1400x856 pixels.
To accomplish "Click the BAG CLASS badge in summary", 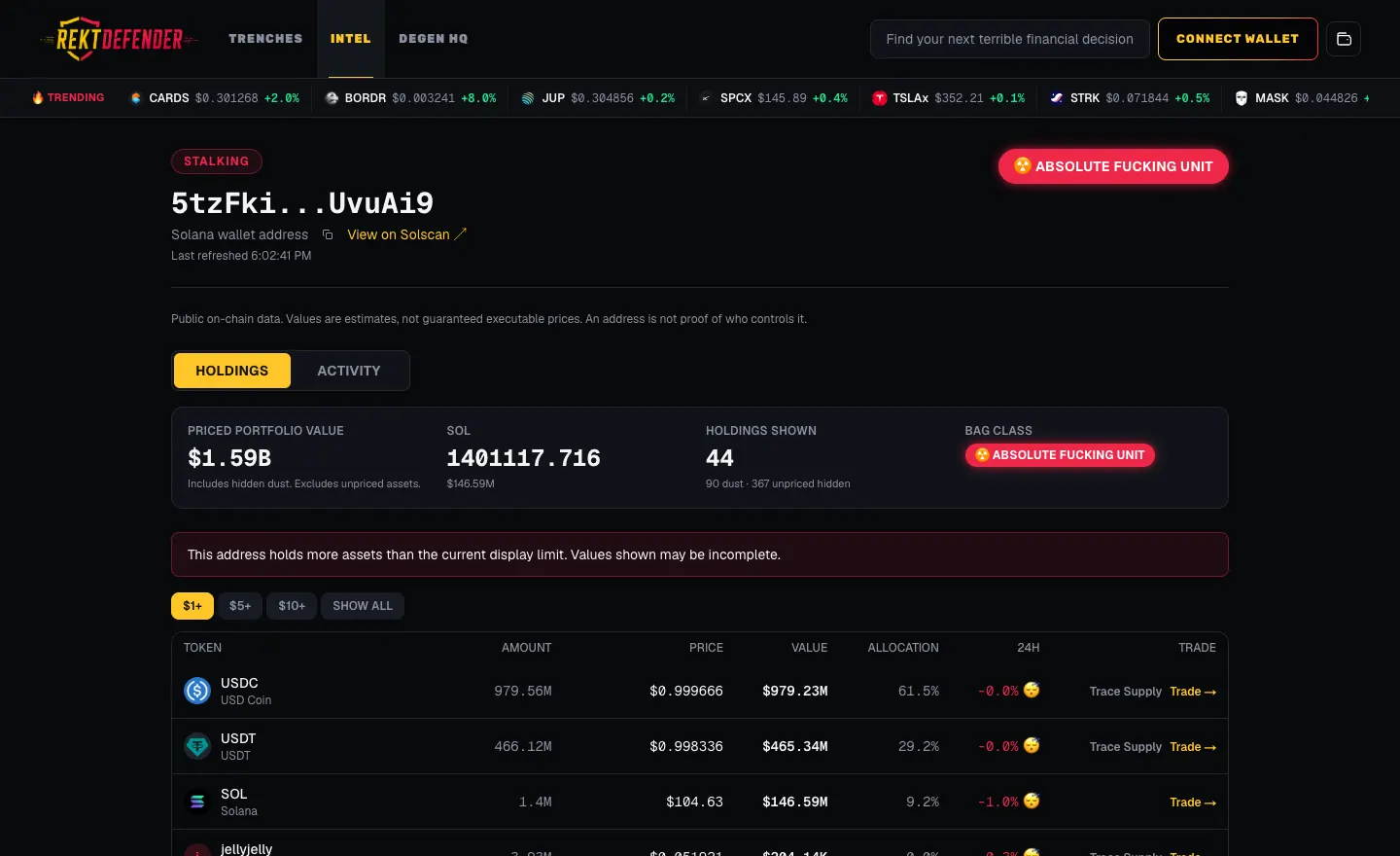I will tap(1060, 455).
